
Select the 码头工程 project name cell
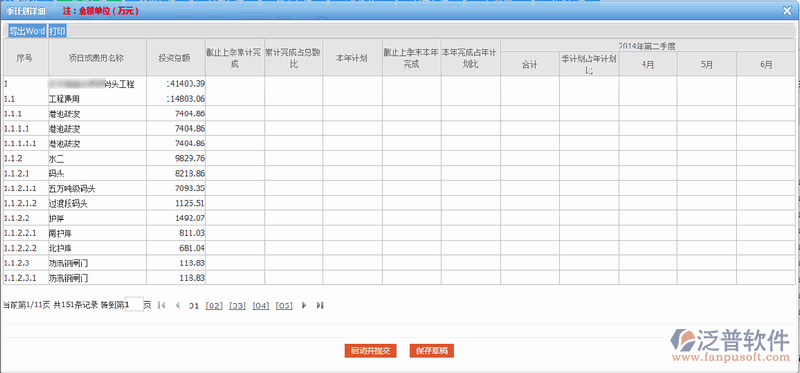pos(97,84)
